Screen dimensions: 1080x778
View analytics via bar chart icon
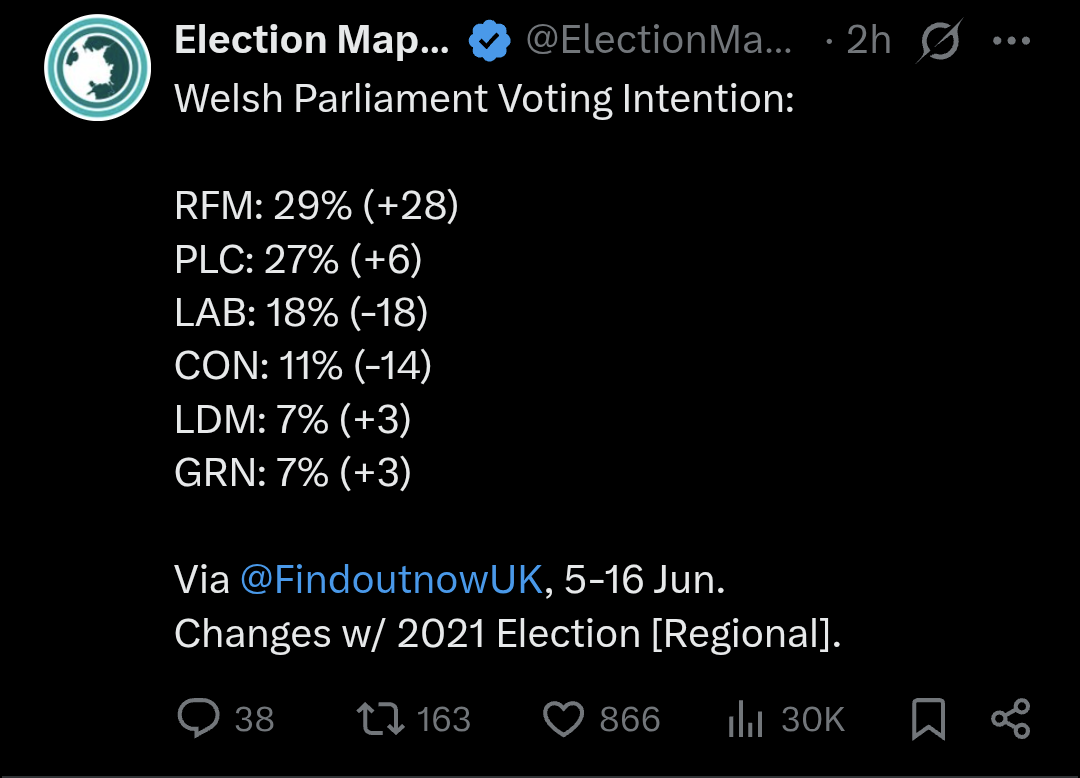pyautogui.click(x=745, y=718)
